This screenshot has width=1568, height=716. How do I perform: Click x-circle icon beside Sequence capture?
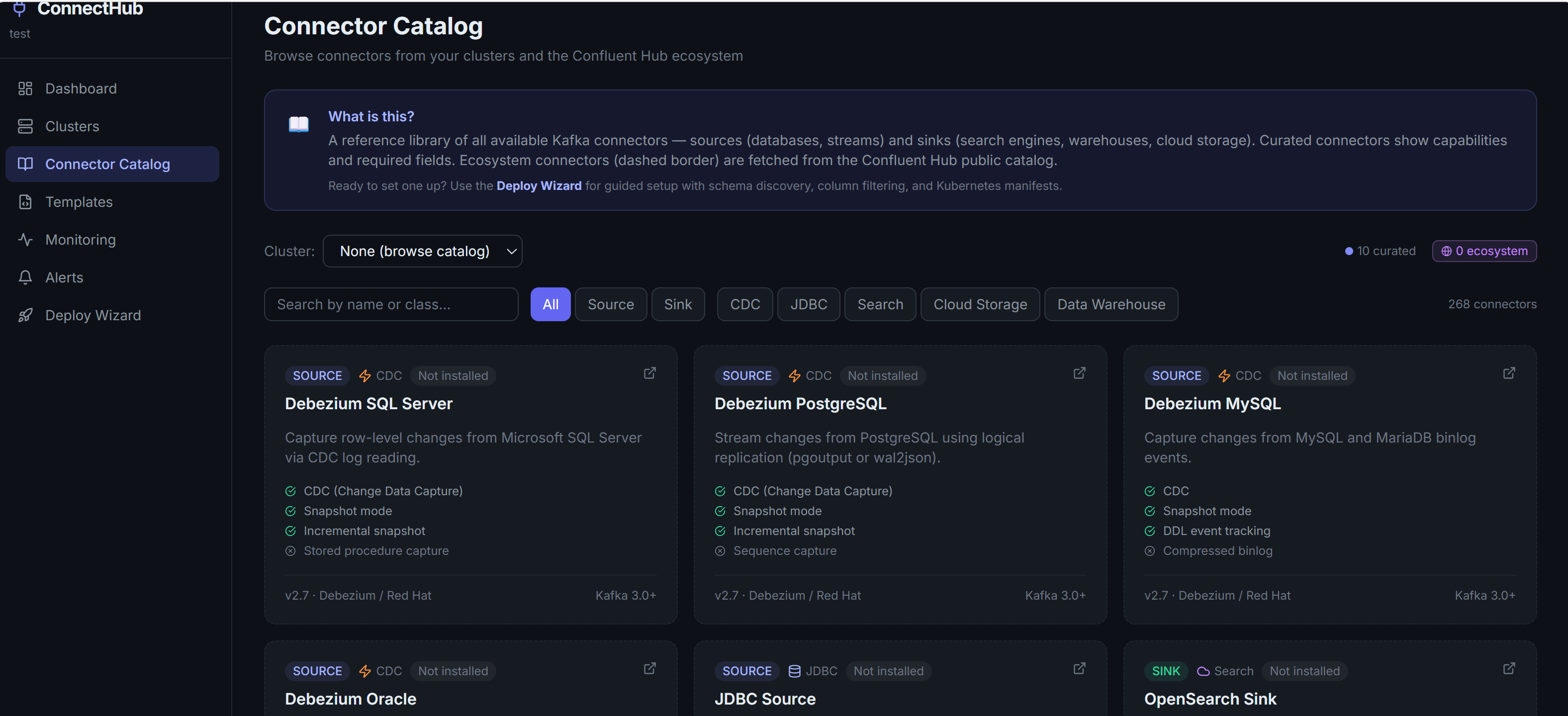pos(720,550)
